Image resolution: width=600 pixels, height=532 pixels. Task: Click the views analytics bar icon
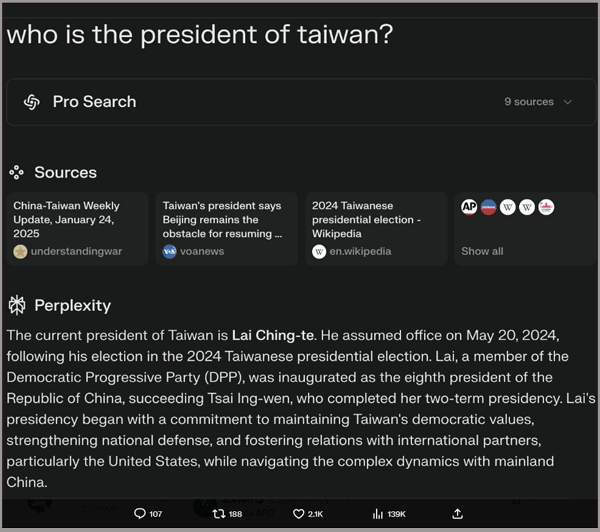(x=378, y=514)
